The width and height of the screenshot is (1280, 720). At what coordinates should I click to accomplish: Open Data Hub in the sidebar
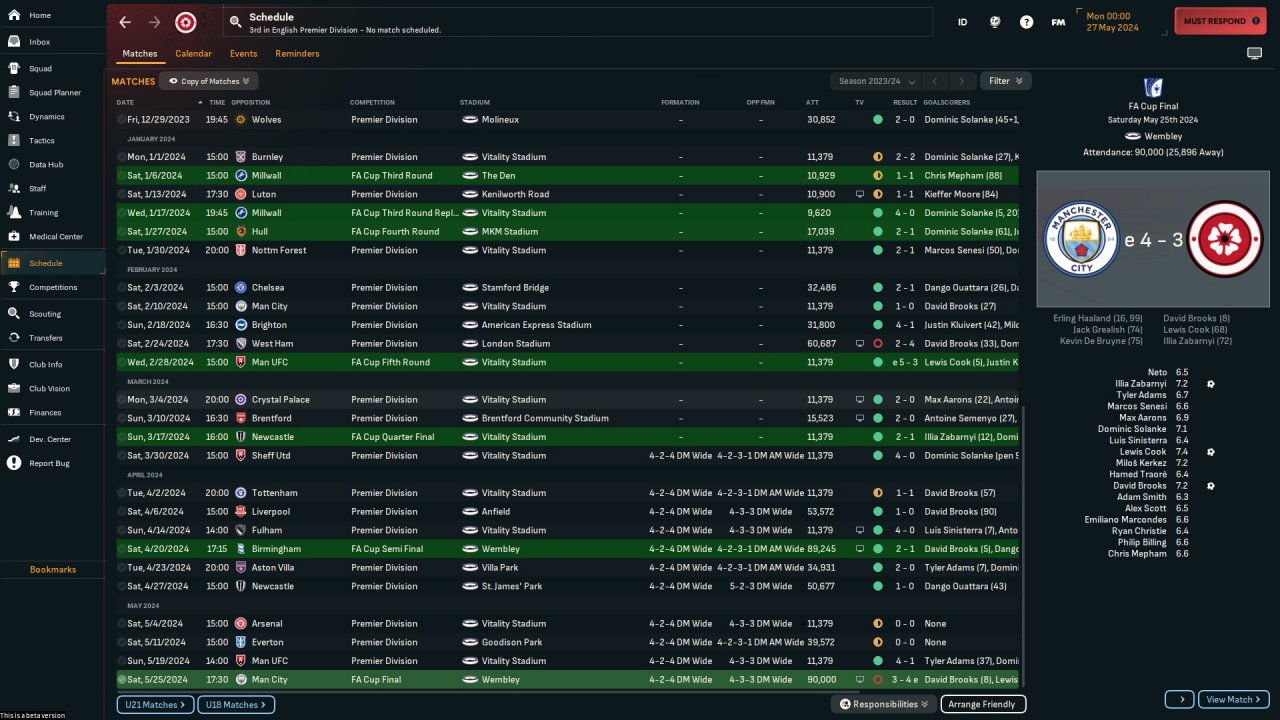pyautogui.click(x=53, y=164)
